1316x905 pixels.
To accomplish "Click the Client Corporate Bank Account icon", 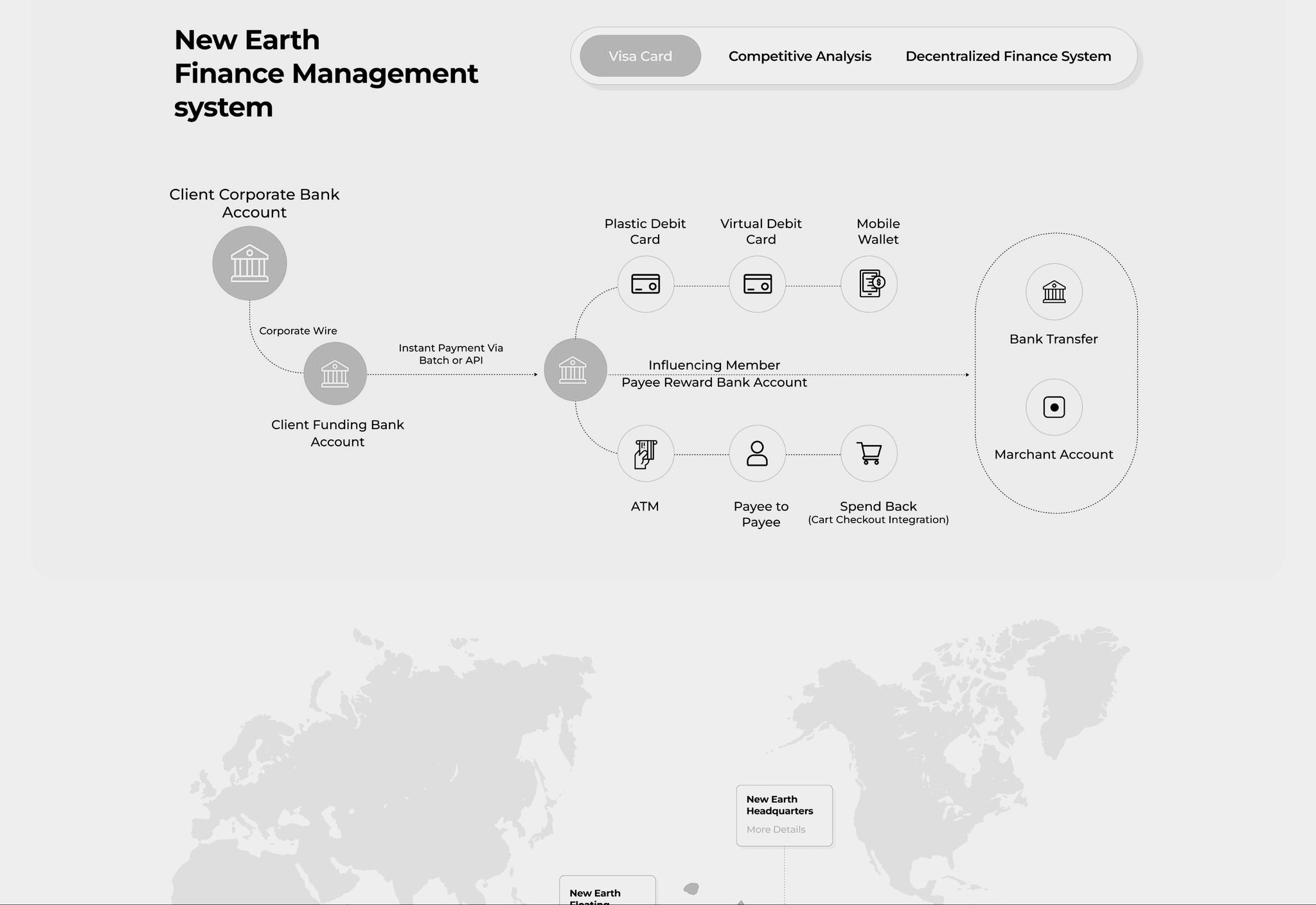I will pos(249,263).
